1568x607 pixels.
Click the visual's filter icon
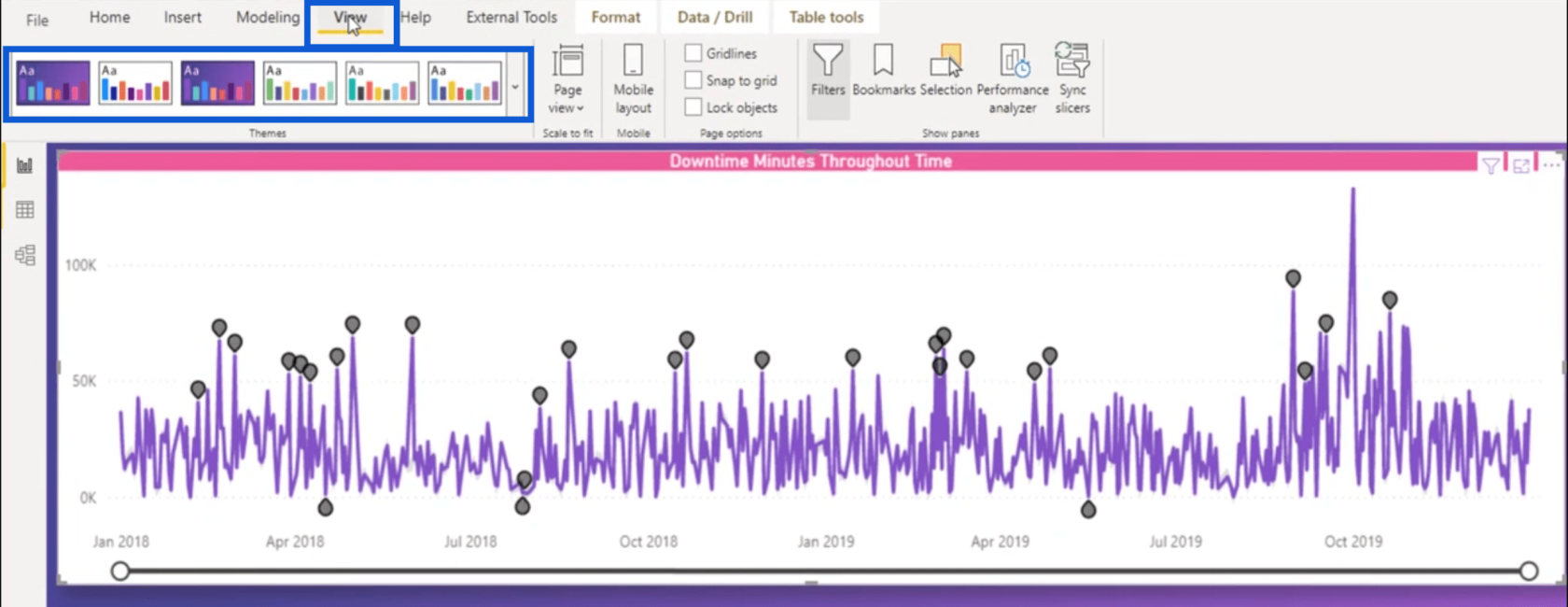coord(1491,166)
